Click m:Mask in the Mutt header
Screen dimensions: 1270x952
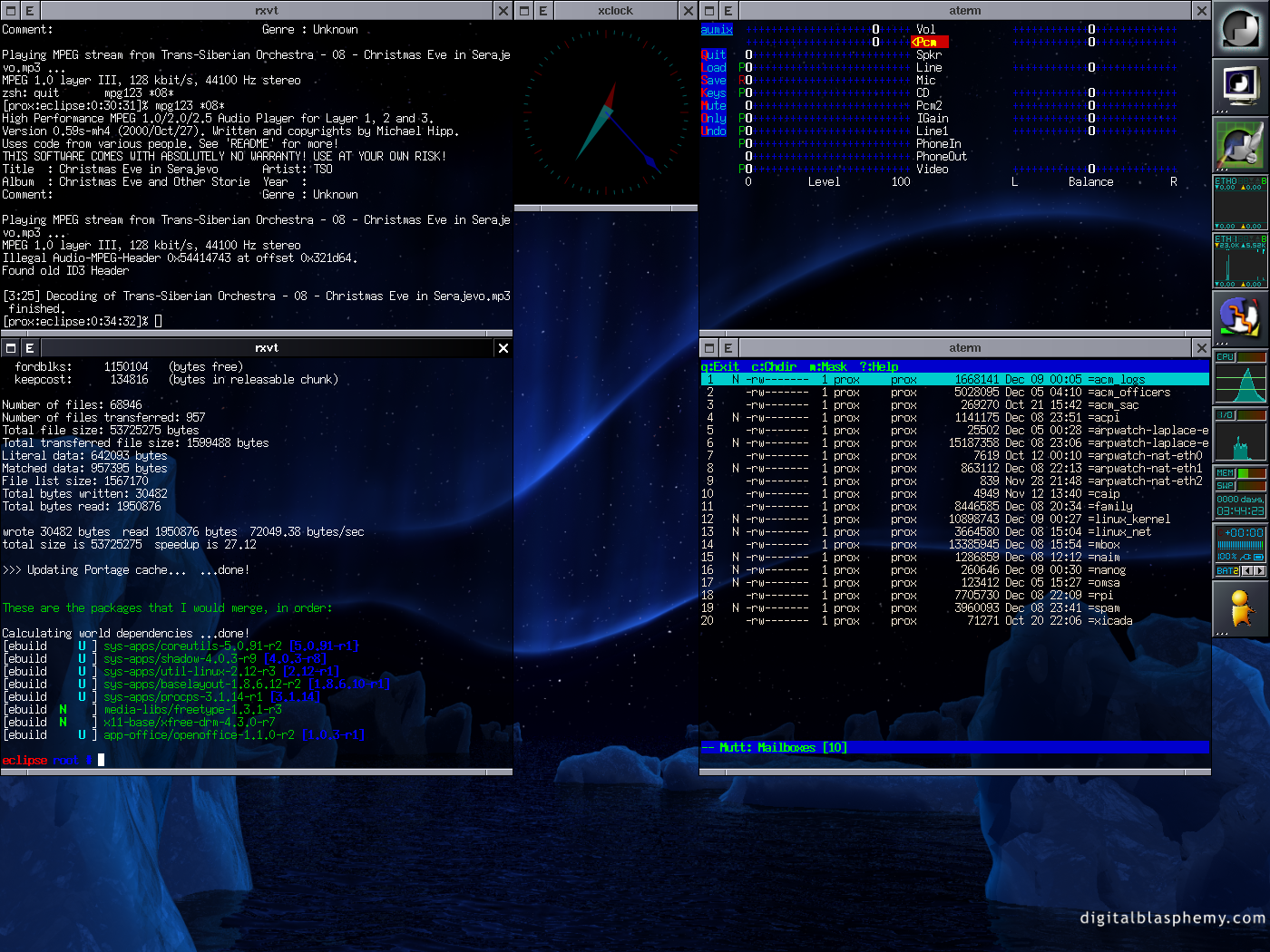[828, 367]
